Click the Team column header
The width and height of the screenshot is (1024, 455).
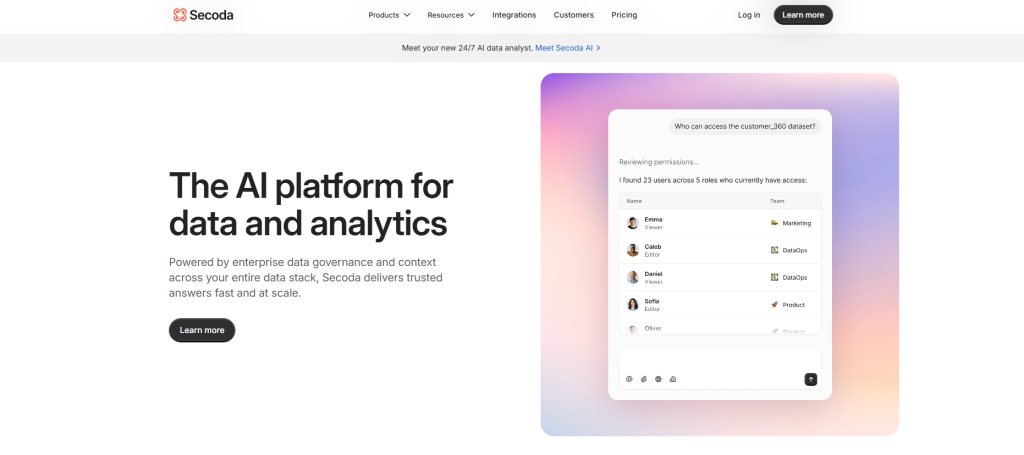(777, 201)
